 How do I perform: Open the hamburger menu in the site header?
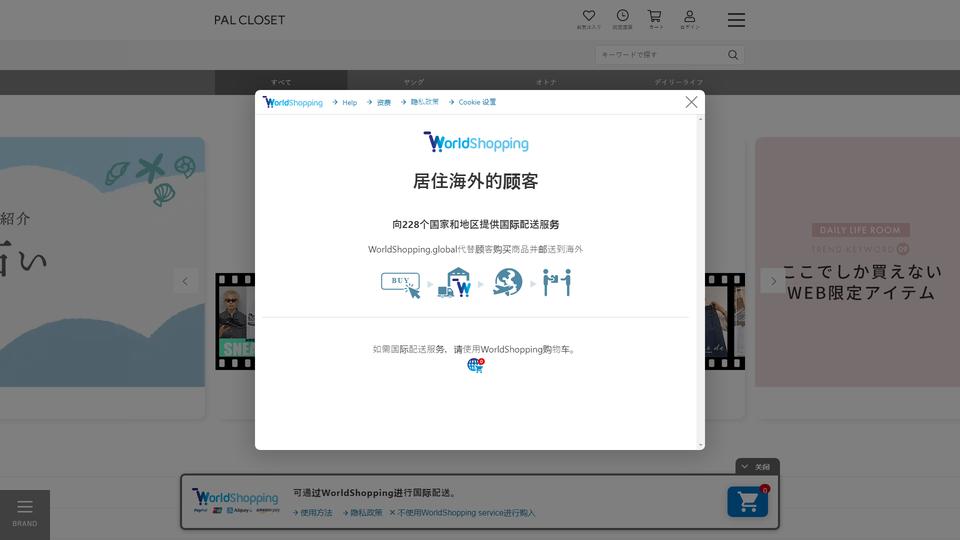[x=737, y=20]
